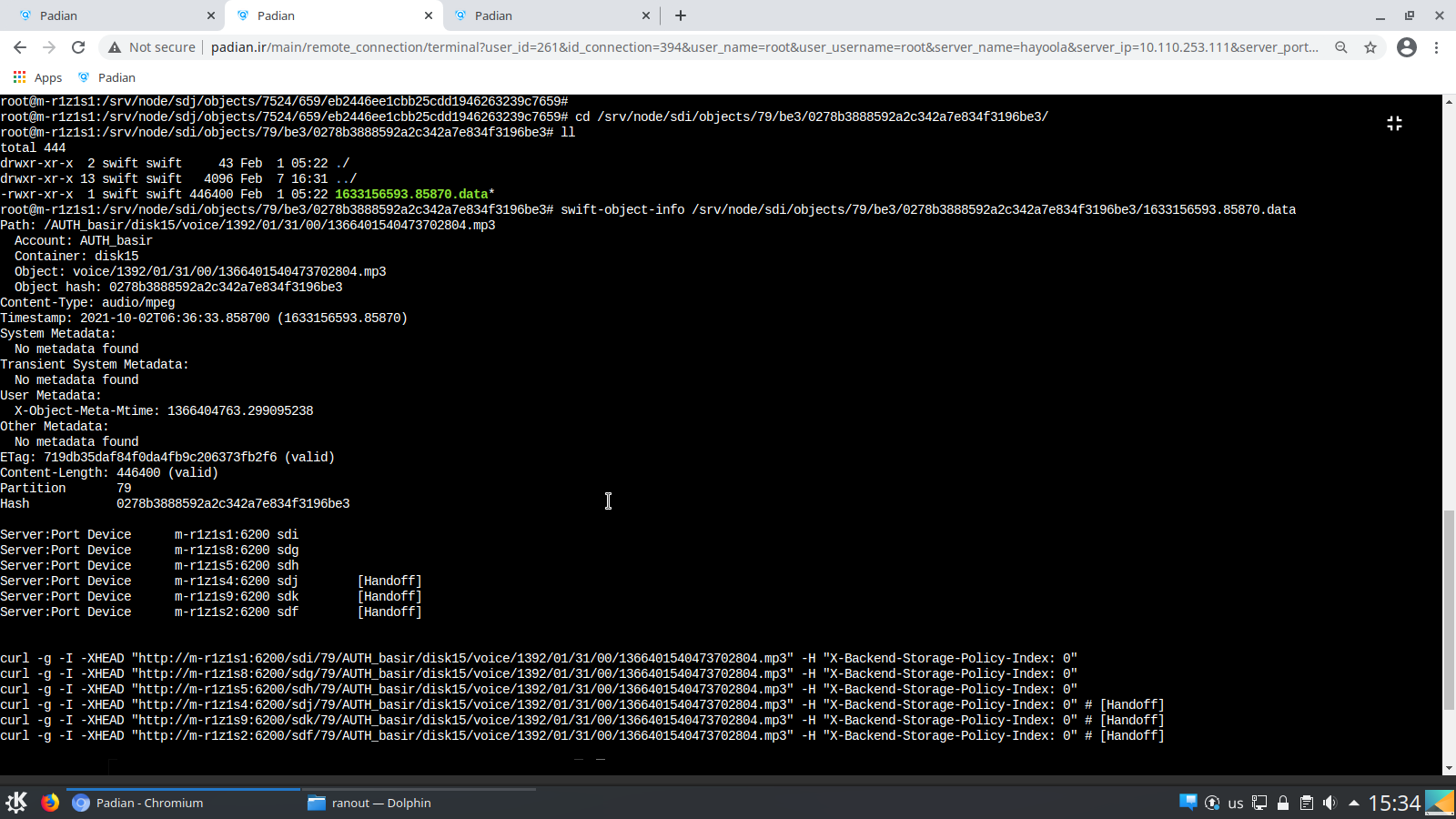Switch to Padian - Chromium taskbar entry
Image resolution: width=1456 pixels, height=819 pixels.
point(183,803)
